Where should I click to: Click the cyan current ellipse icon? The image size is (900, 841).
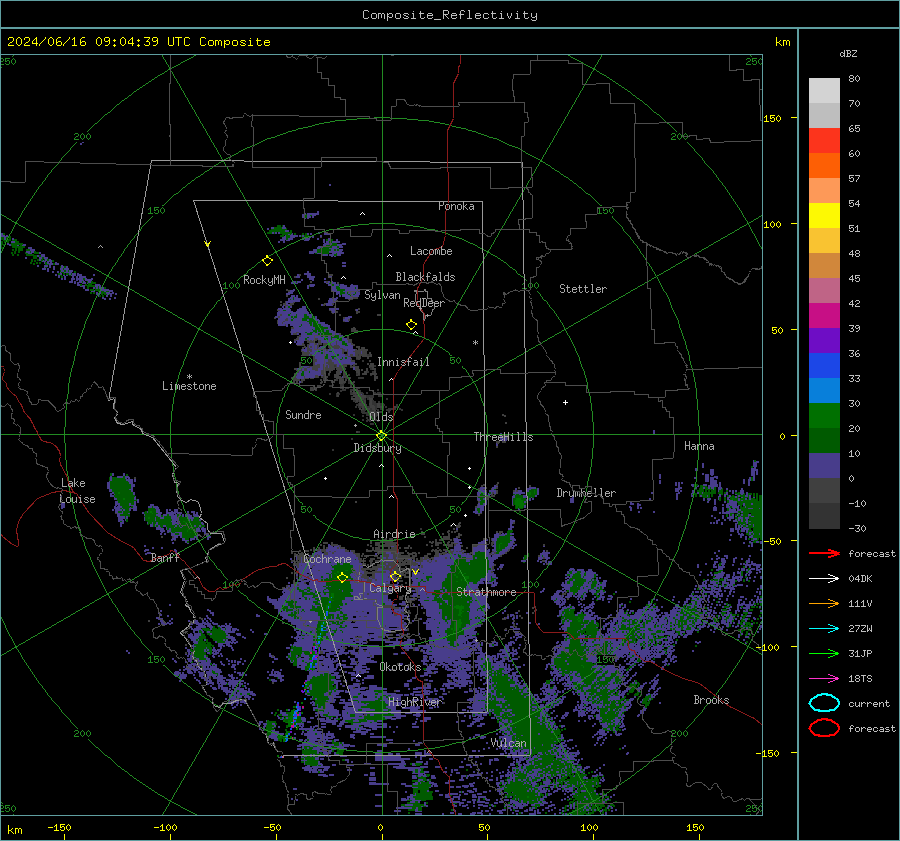pos(824,703)
